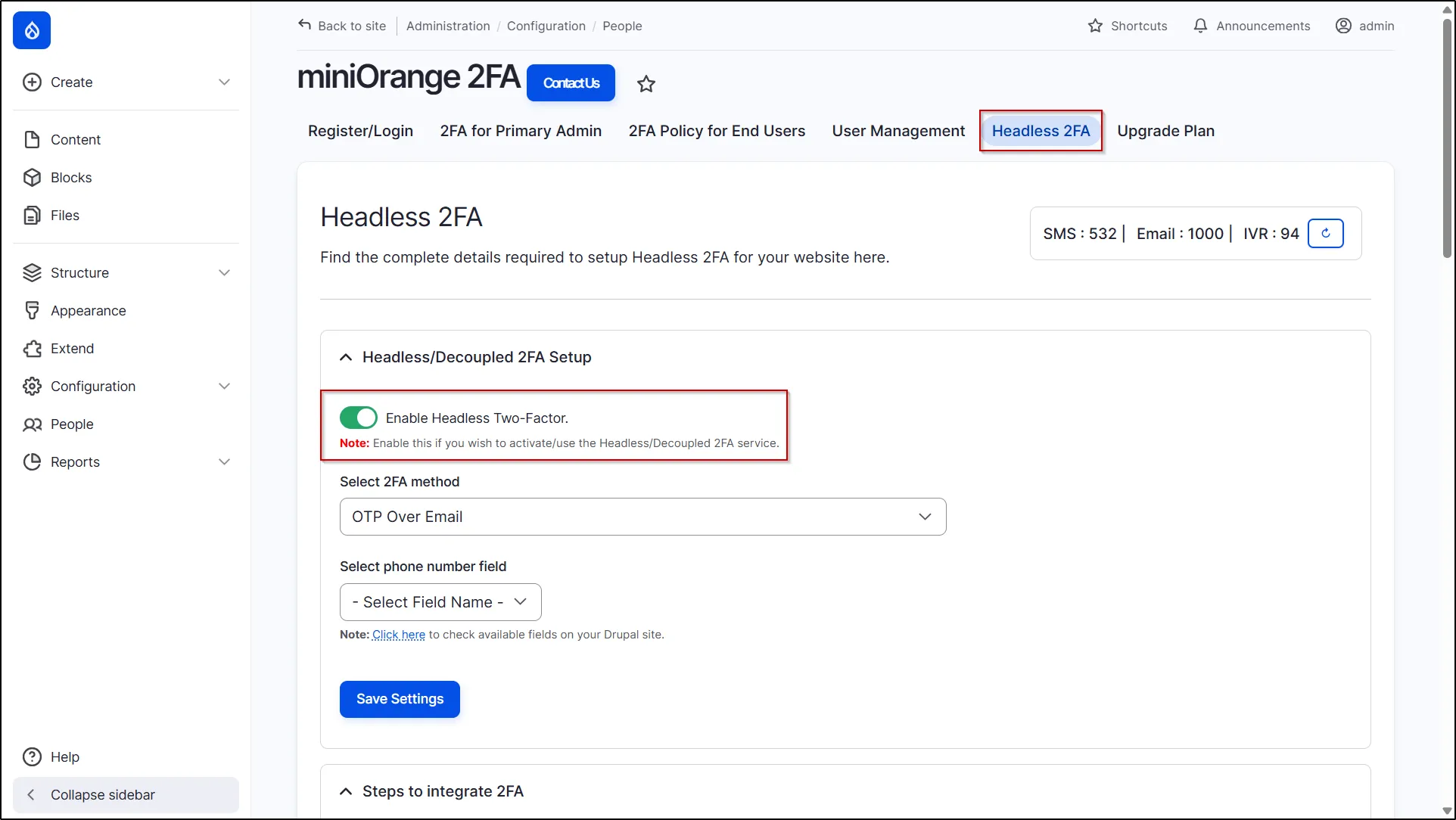
Task: Click the Back to site arrow icon
Action: [x=304, y=25]
